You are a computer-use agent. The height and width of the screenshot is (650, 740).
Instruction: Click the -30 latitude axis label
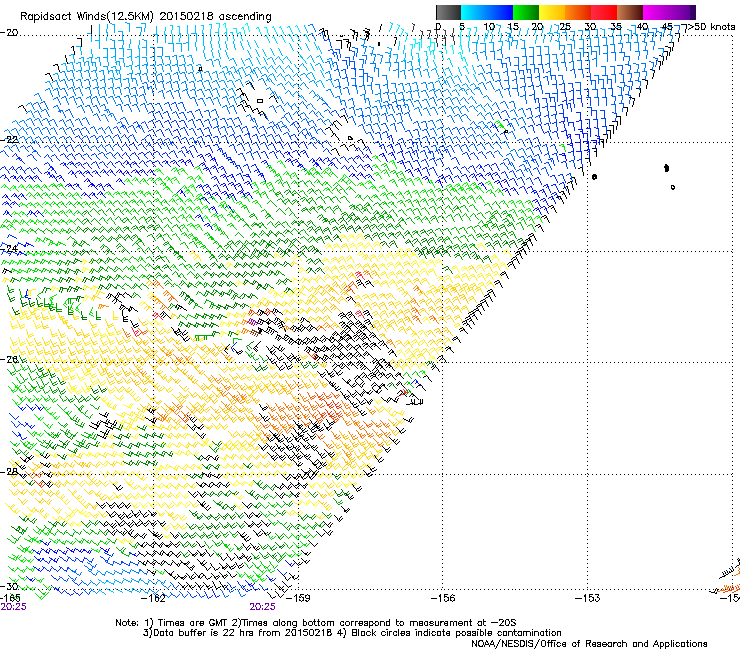click(9, 586)
